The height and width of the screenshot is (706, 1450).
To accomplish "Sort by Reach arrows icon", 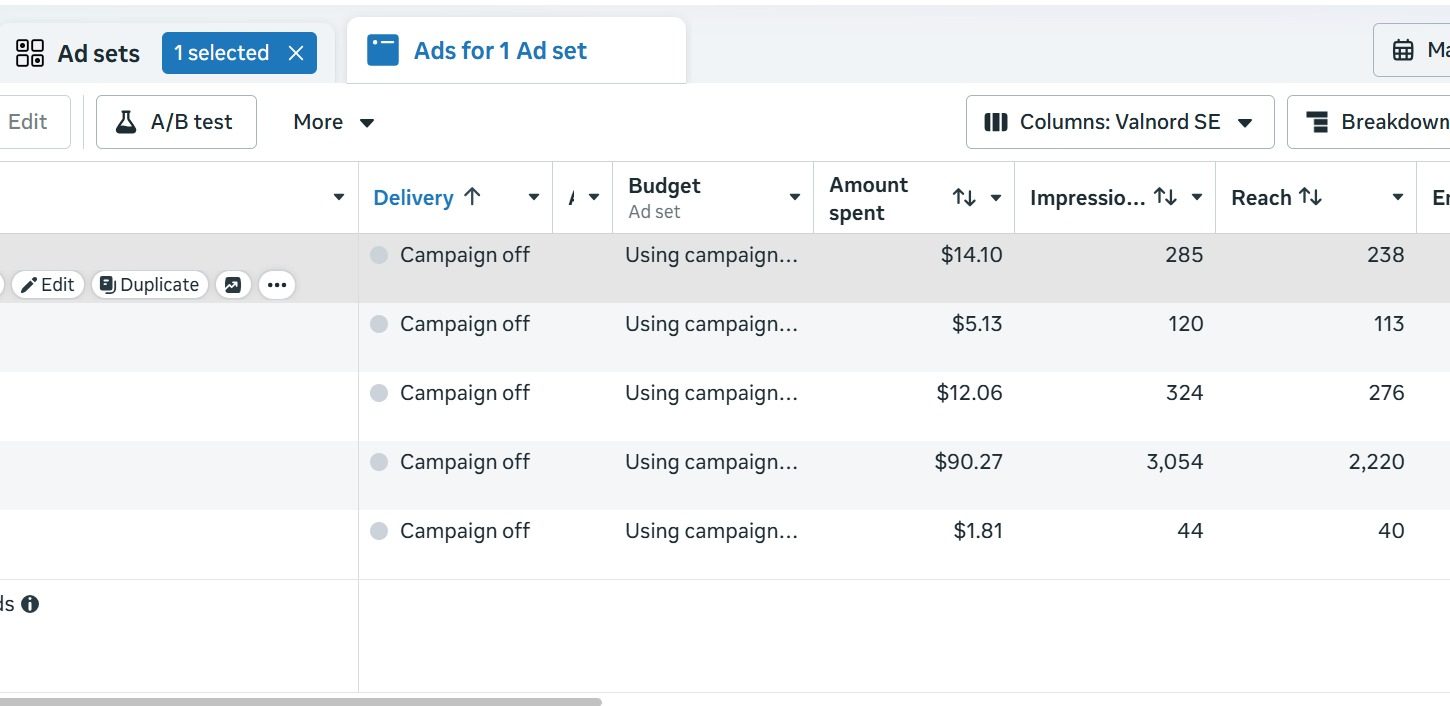I will point(1310,197).
